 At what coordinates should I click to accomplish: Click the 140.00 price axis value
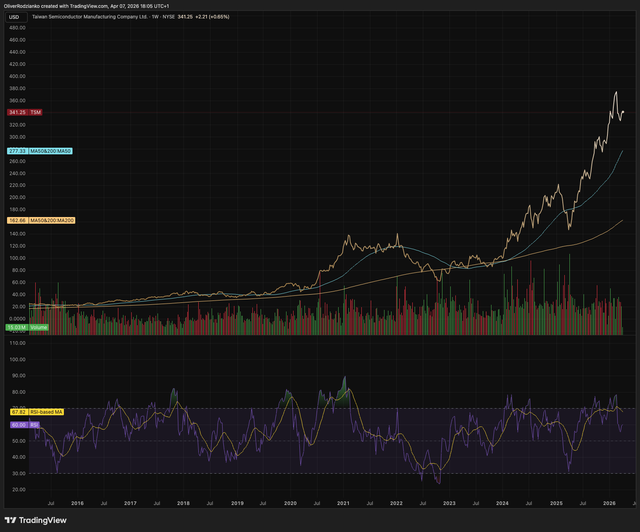(17, 234)
